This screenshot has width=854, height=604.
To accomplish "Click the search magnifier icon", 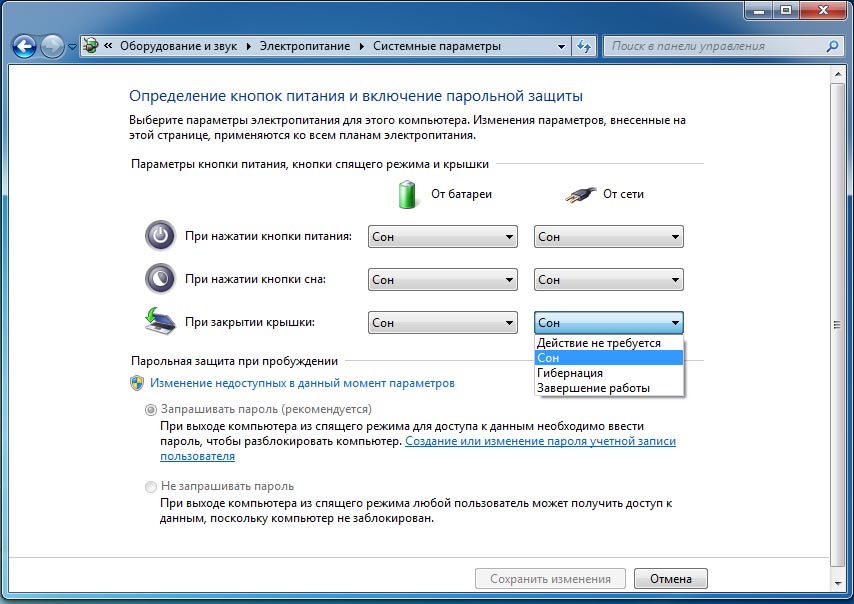I will click(x=832, y=46).
